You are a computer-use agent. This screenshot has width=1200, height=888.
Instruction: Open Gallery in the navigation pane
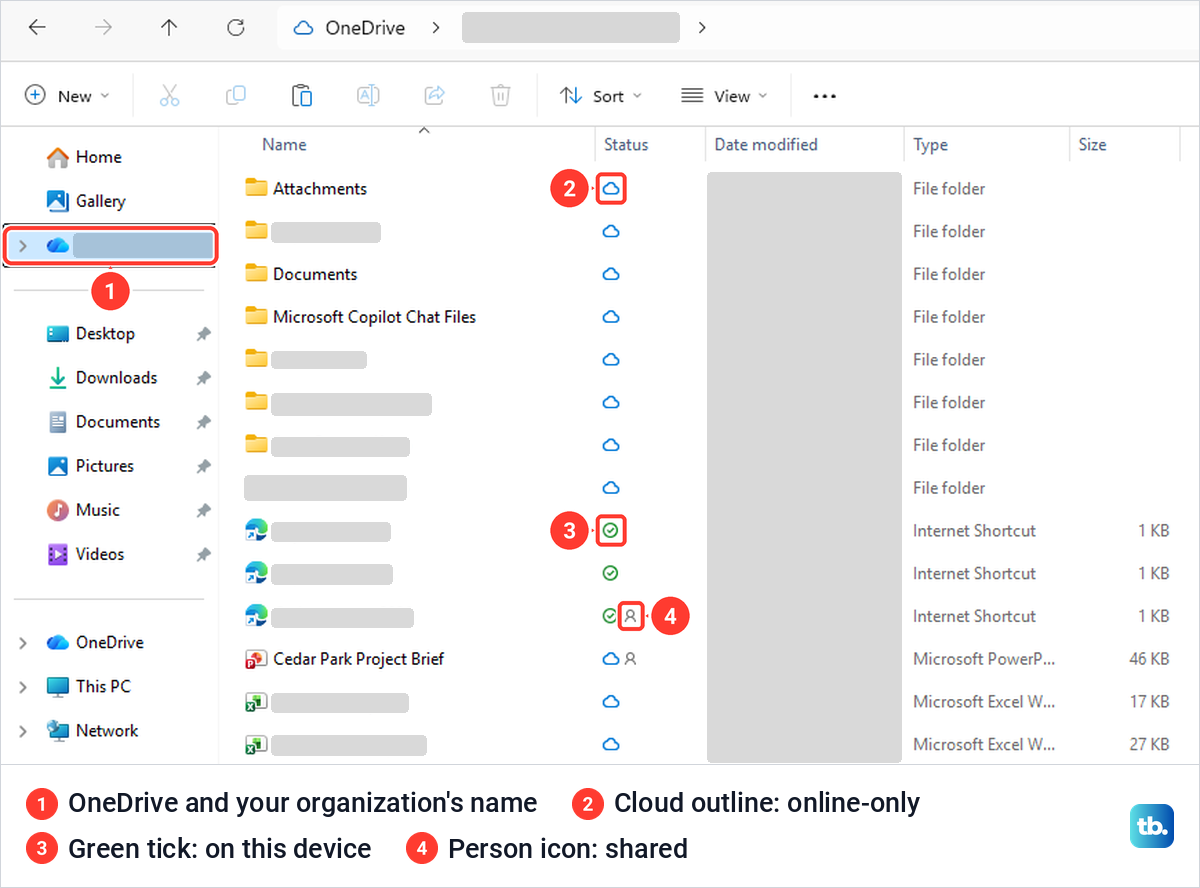tap(87, 201)
